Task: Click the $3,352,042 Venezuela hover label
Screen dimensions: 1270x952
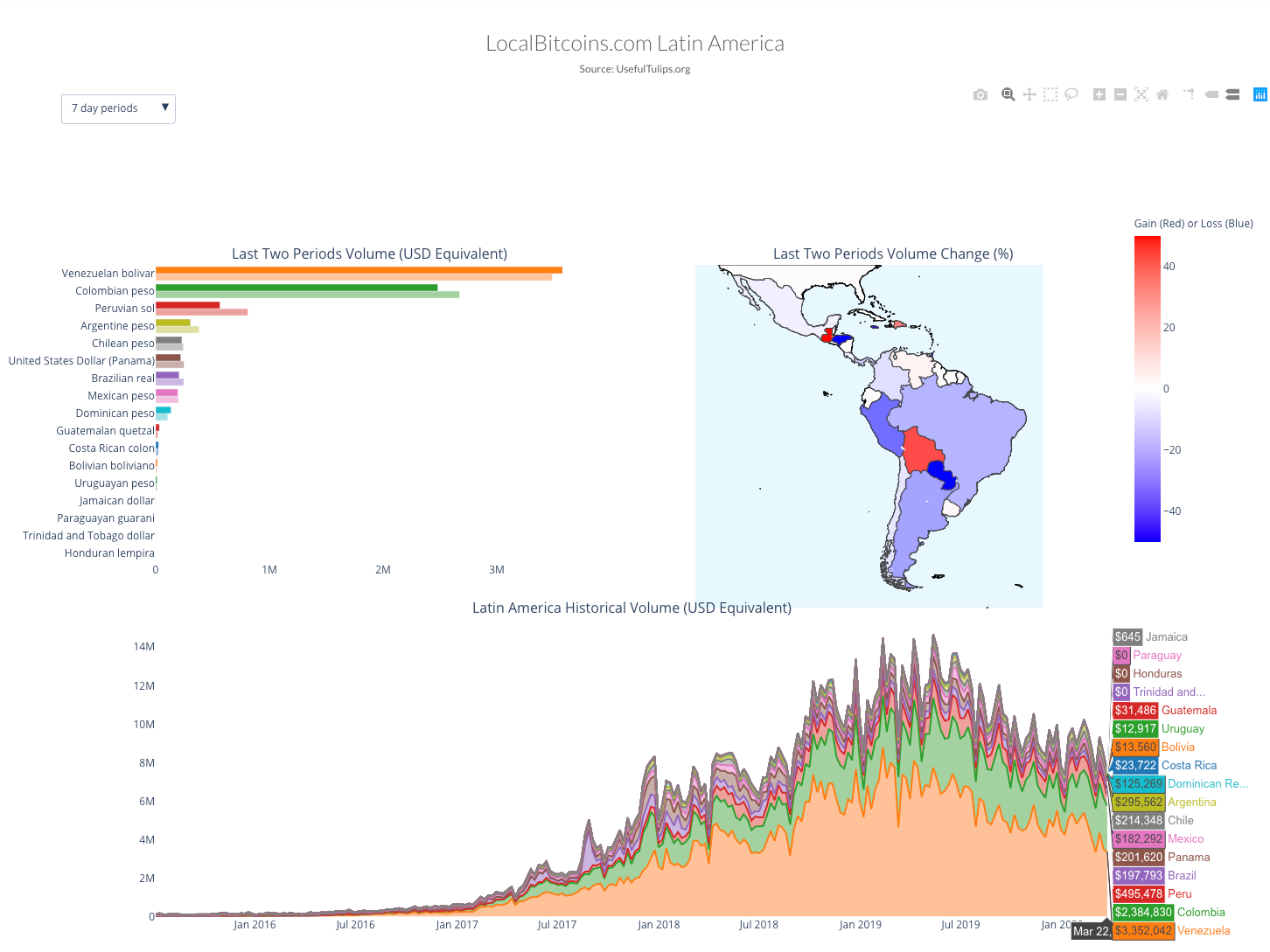Action: pos(1172,931)
